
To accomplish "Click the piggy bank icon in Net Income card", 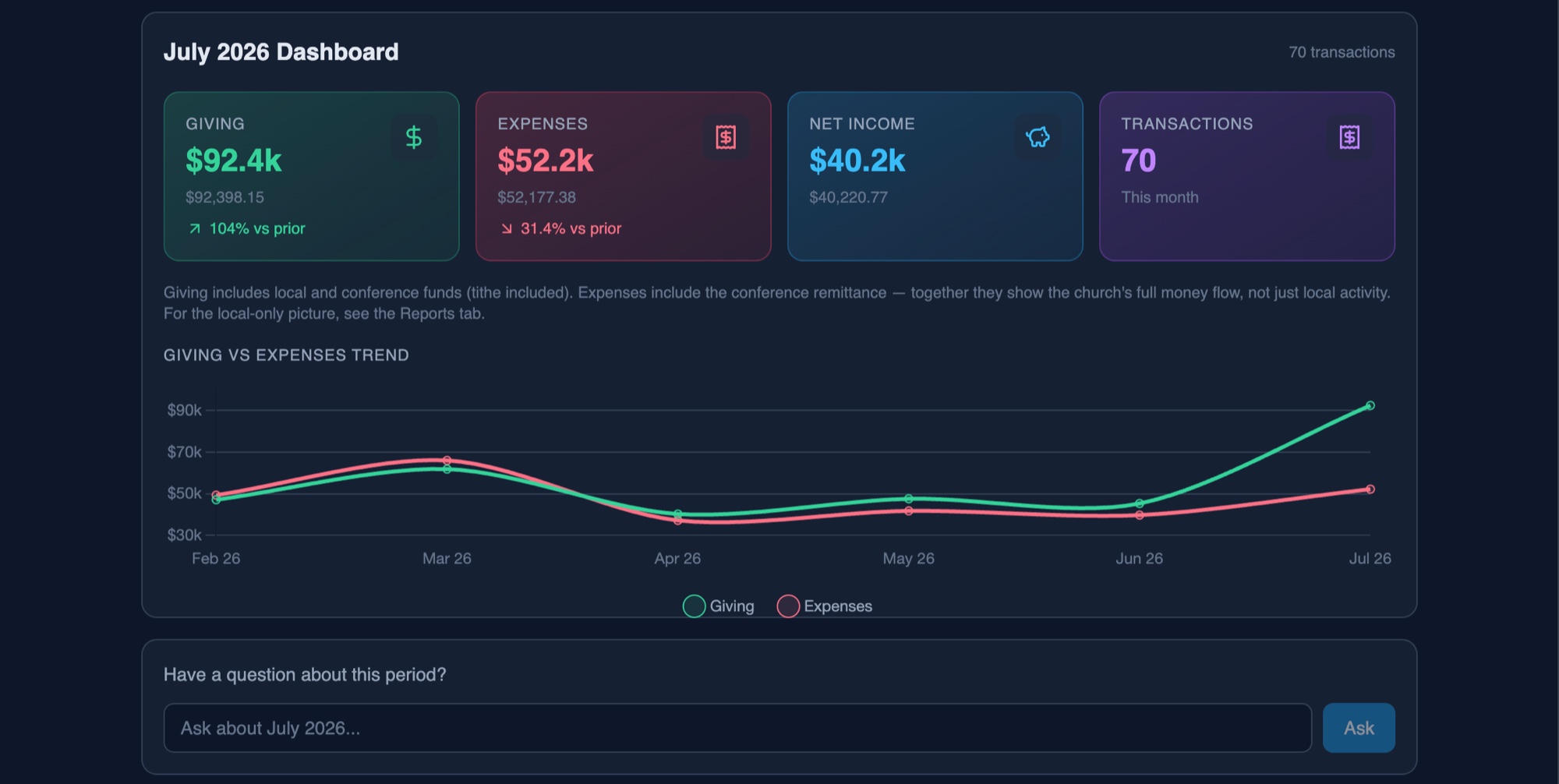I will (1038, 137).
